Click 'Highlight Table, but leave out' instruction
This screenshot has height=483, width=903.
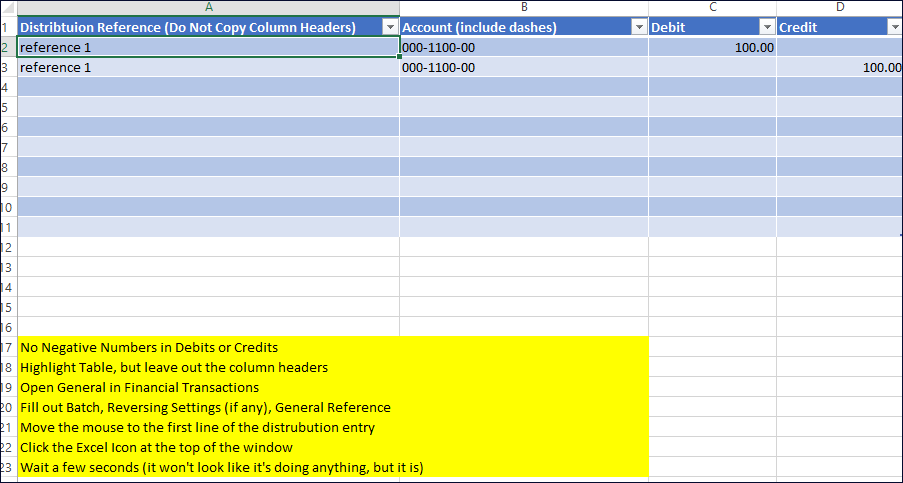174,367
